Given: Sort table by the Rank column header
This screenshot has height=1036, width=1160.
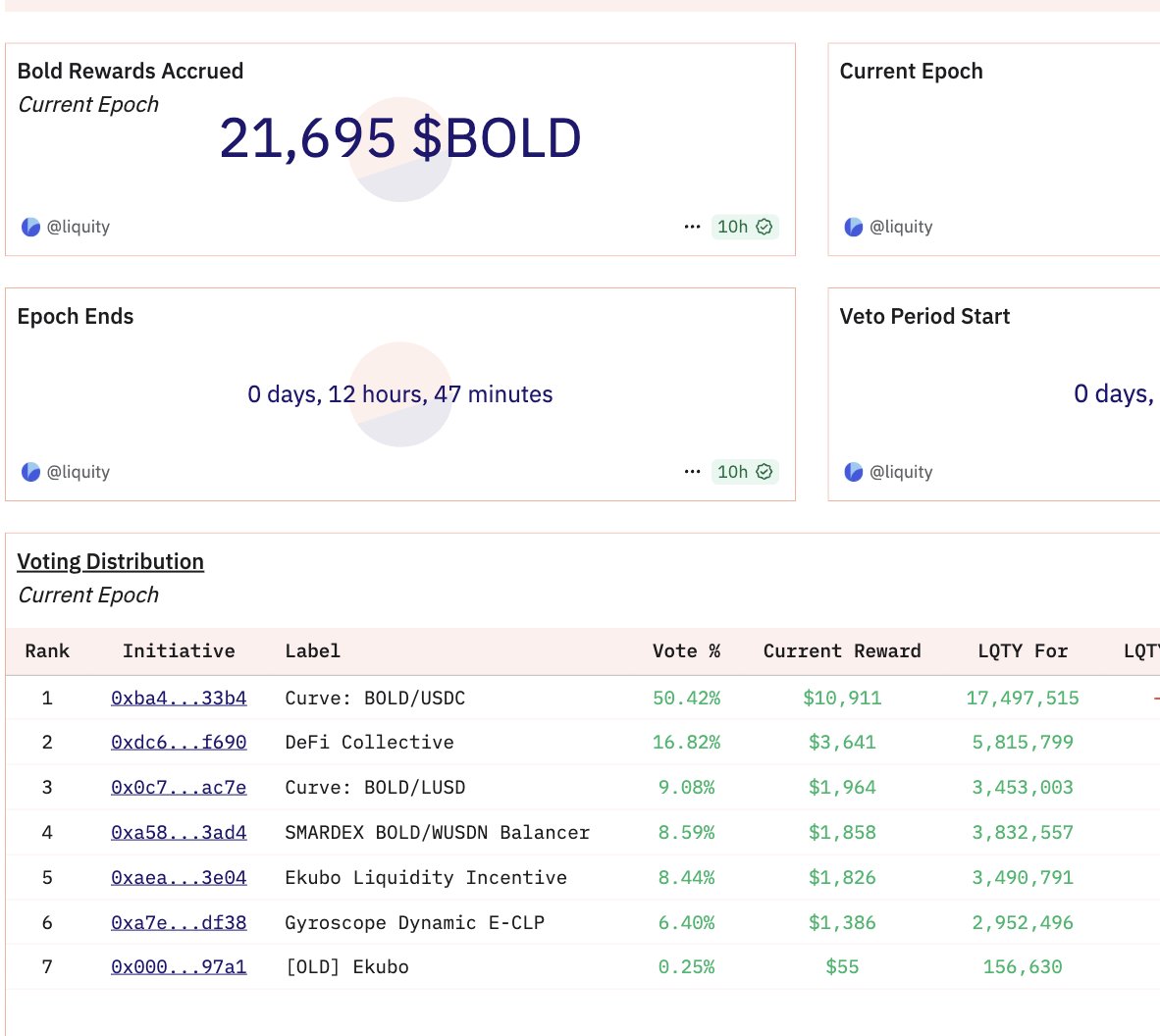Looking at the screenshot, I should click(47, 650).
